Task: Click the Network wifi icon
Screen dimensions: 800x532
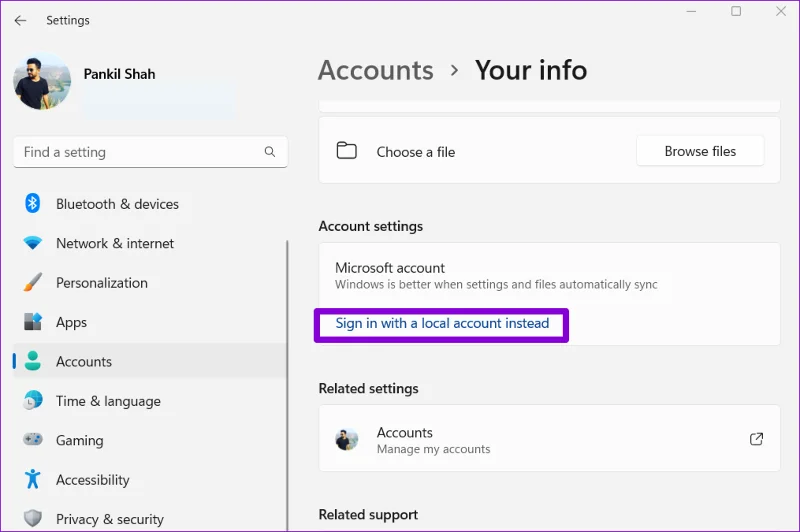Action: point(33,243)
